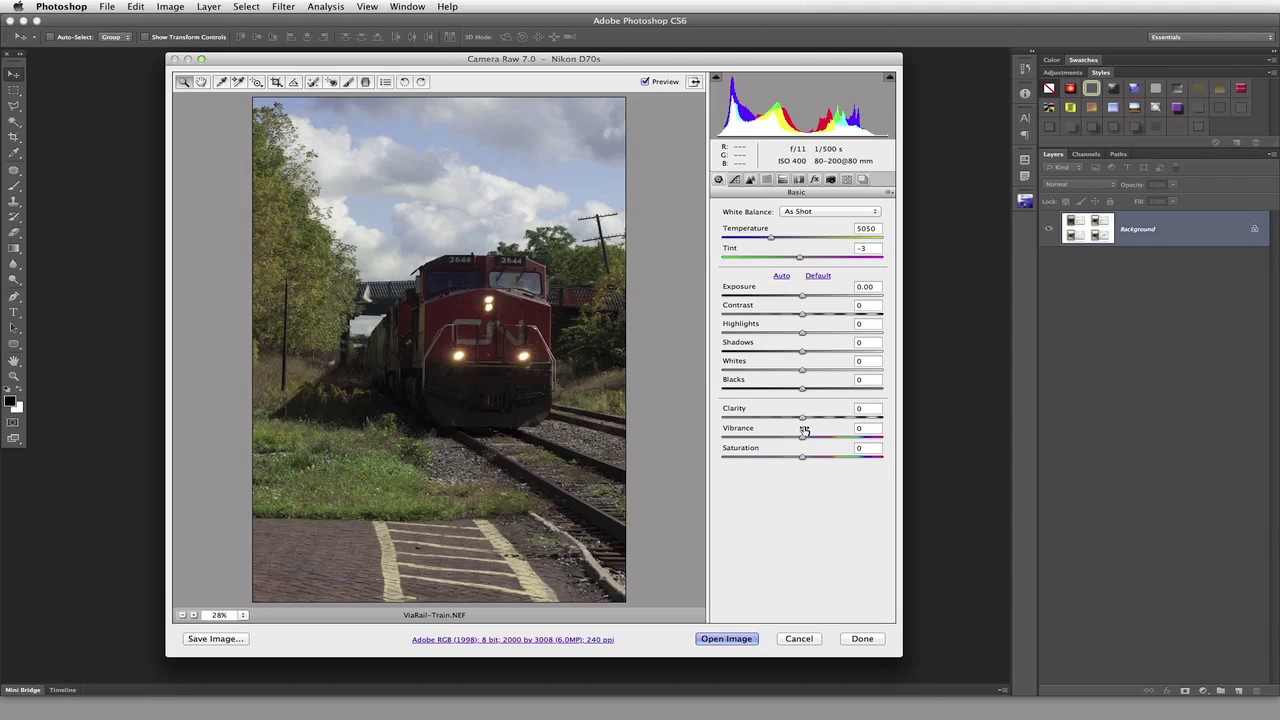Open the Effects (fx) panel tab
Image resolution: width=1280 pixels, height=720 pixels.
[x=814, y=180]
